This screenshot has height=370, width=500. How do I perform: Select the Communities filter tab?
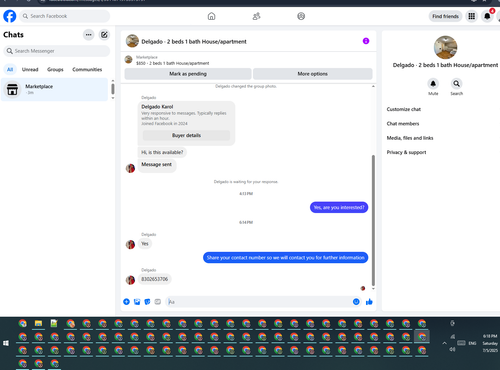[x=87, y=69]
